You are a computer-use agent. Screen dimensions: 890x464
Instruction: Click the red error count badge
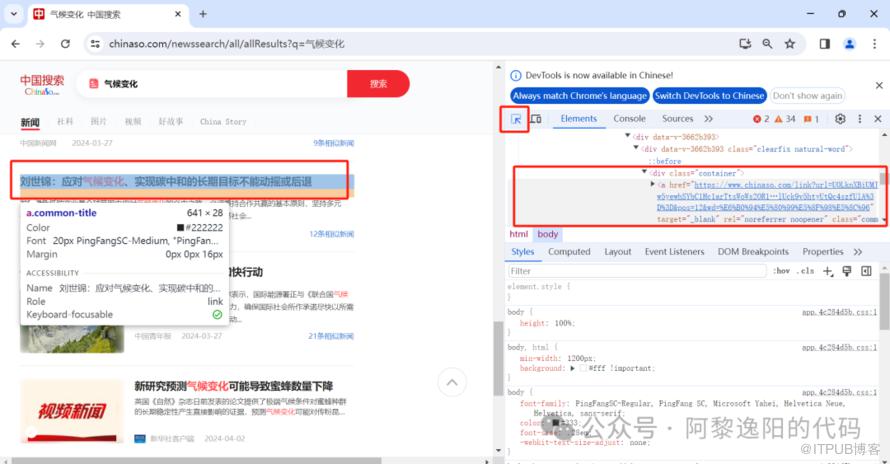tap(761, 119)
